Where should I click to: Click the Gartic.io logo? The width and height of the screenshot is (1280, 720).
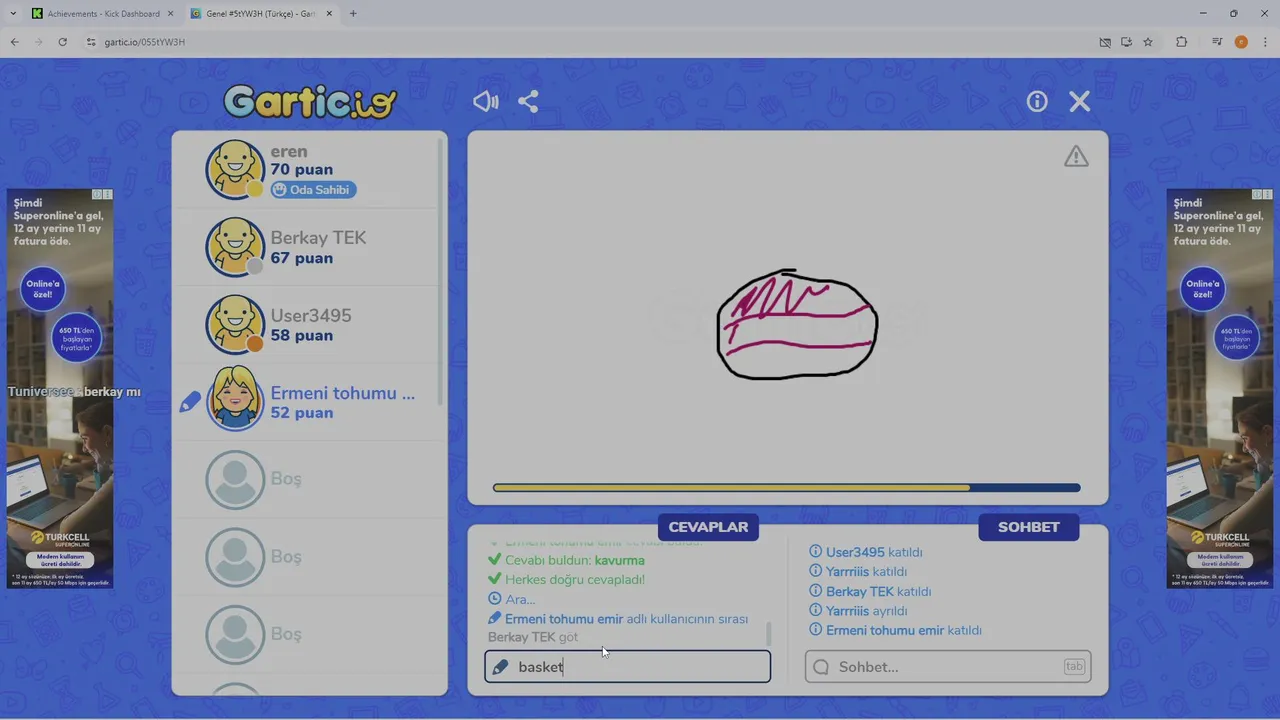pyautogui.click(x=310, y=101)
